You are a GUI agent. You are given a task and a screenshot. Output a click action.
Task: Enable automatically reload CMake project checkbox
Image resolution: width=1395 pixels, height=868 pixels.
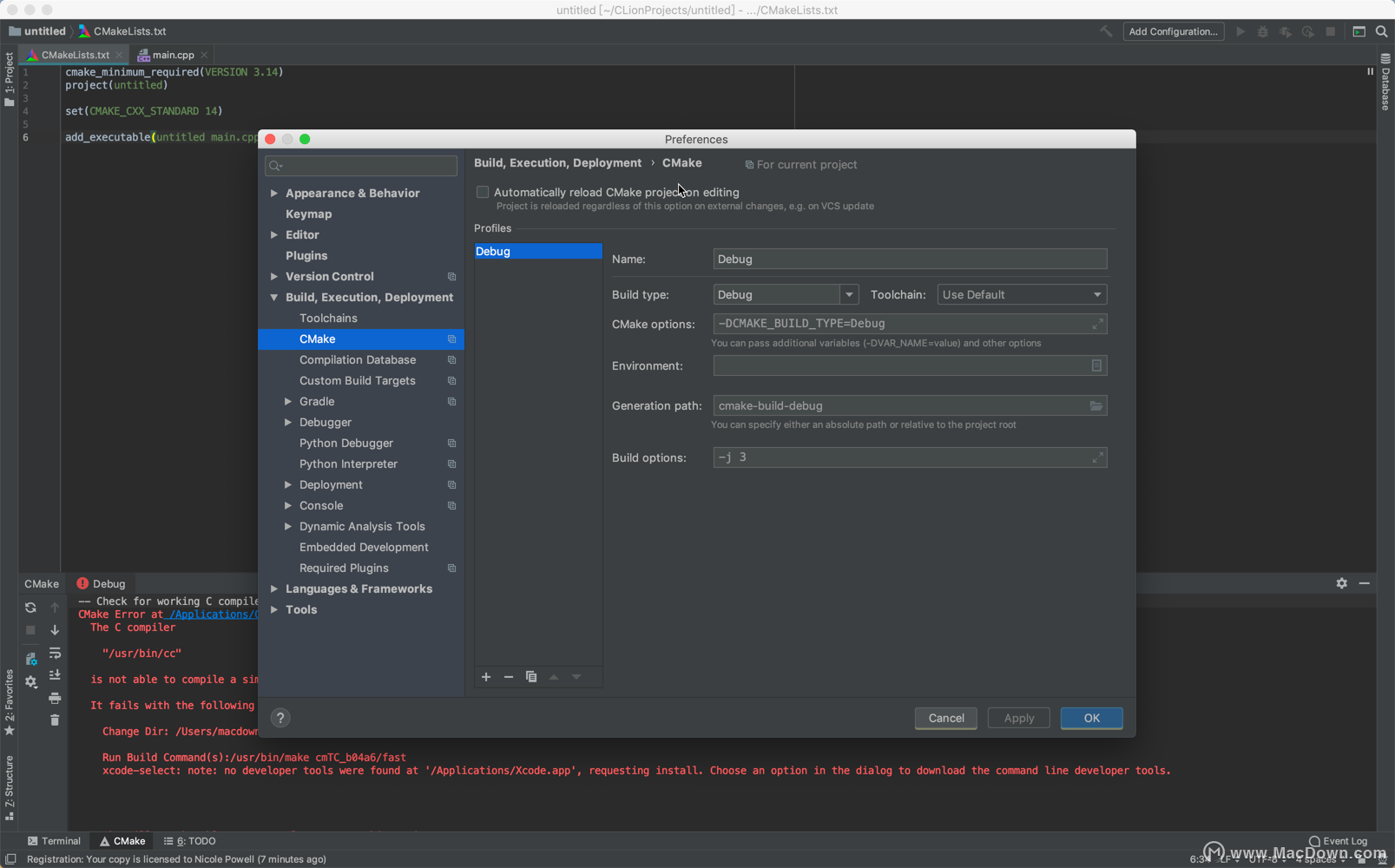tap(483, 192)
